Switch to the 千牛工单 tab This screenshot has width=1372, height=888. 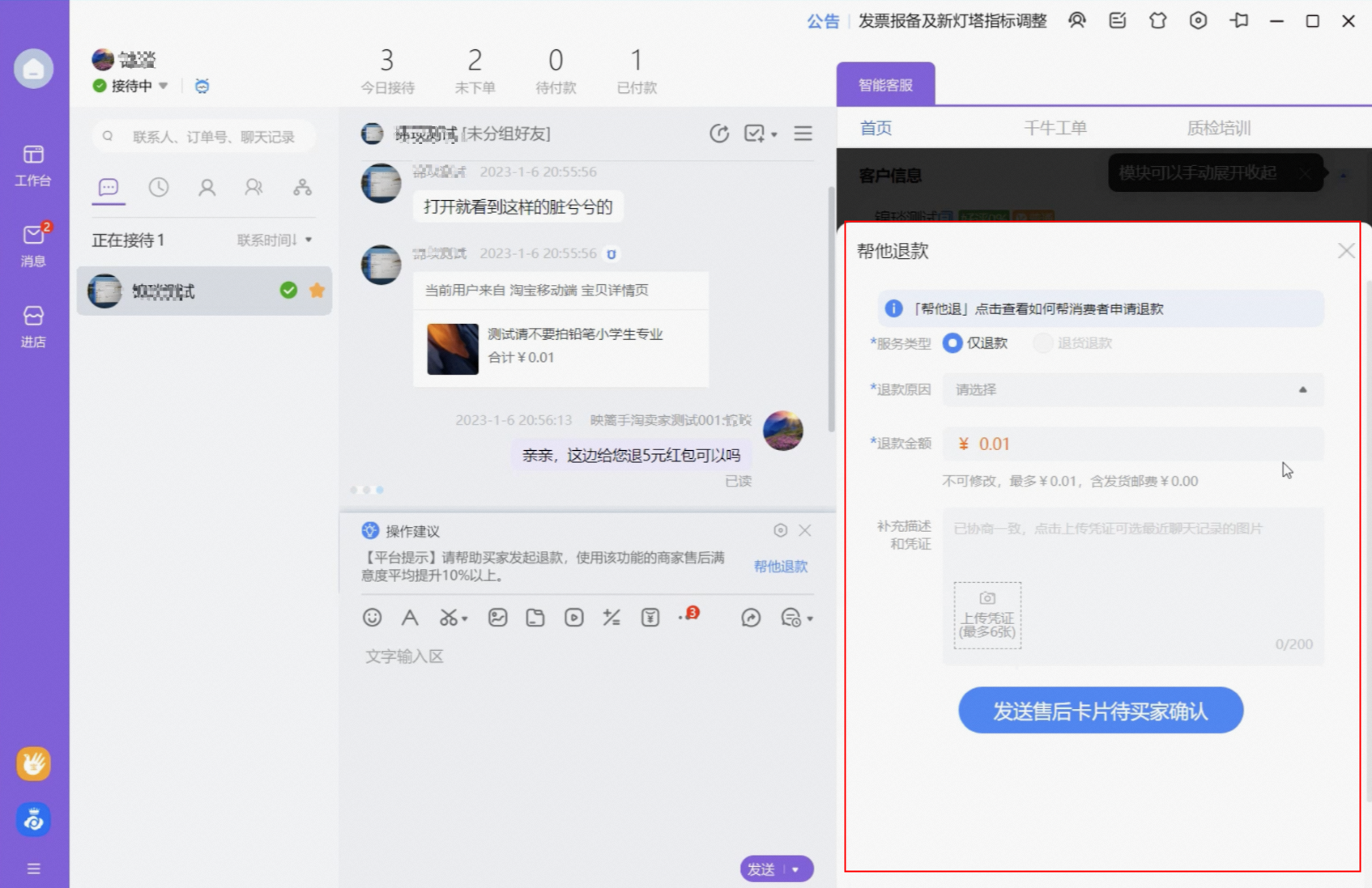1055,128
